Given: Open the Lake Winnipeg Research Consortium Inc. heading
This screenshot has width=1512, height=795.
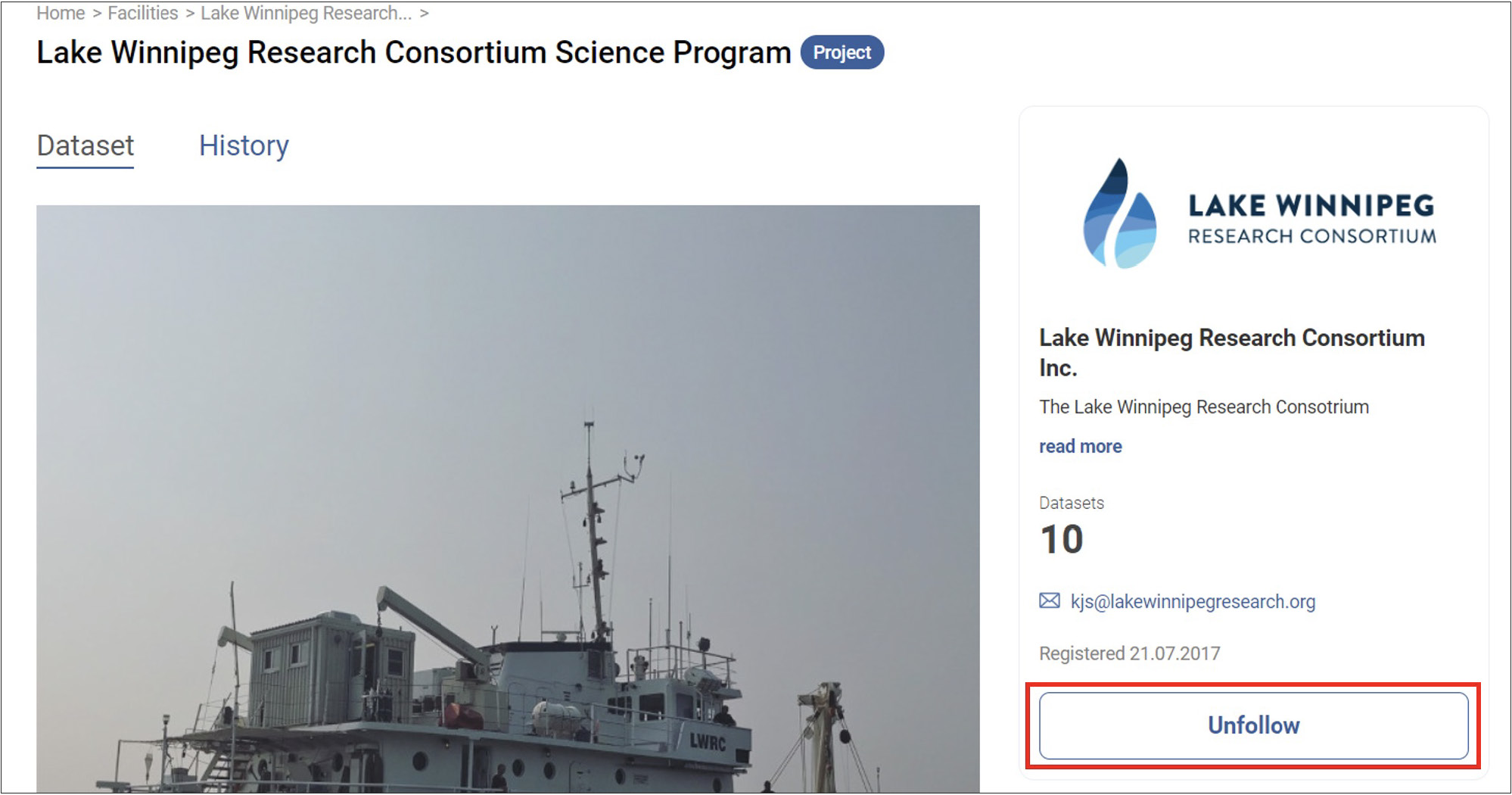Looking at the screenshot, I should pyautogui.click(x=1231, y=352).
